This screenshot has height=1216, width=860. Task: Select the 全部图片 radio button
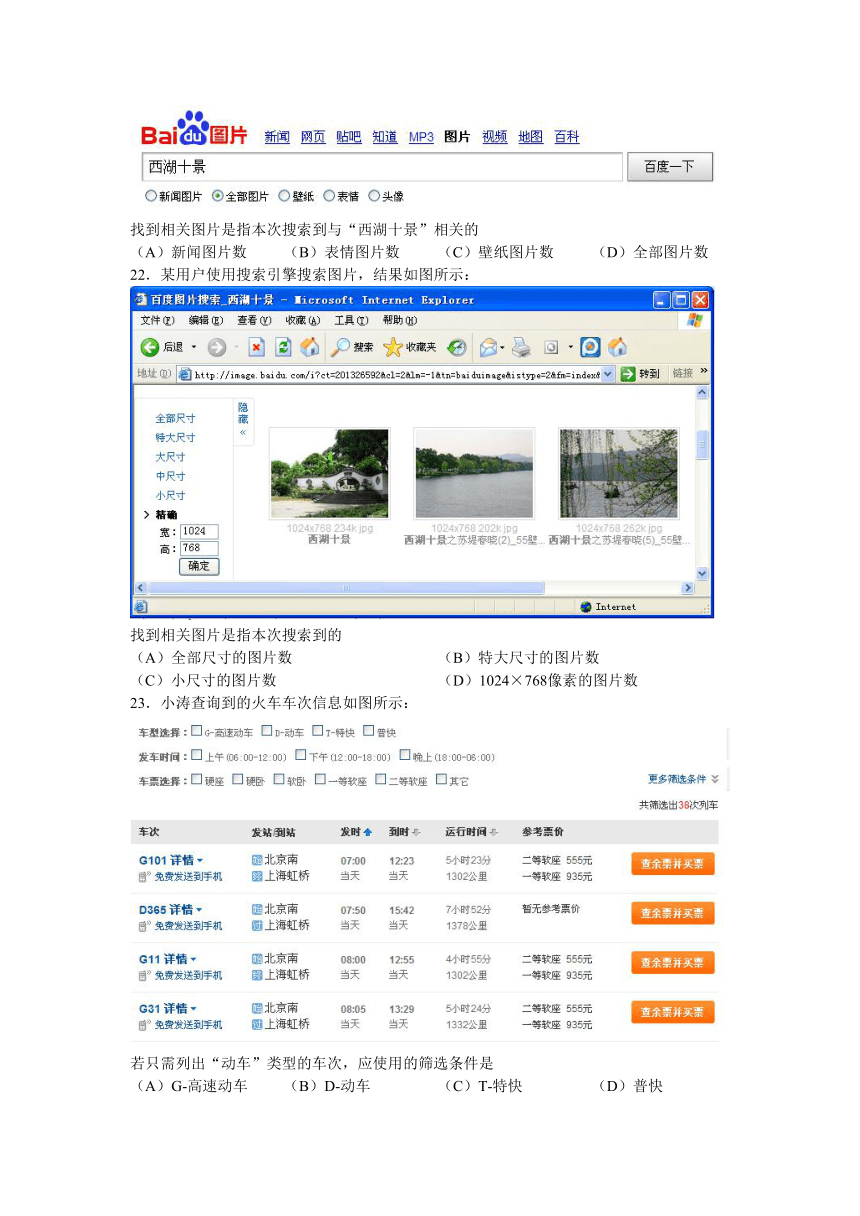click(x=217, y=196)
